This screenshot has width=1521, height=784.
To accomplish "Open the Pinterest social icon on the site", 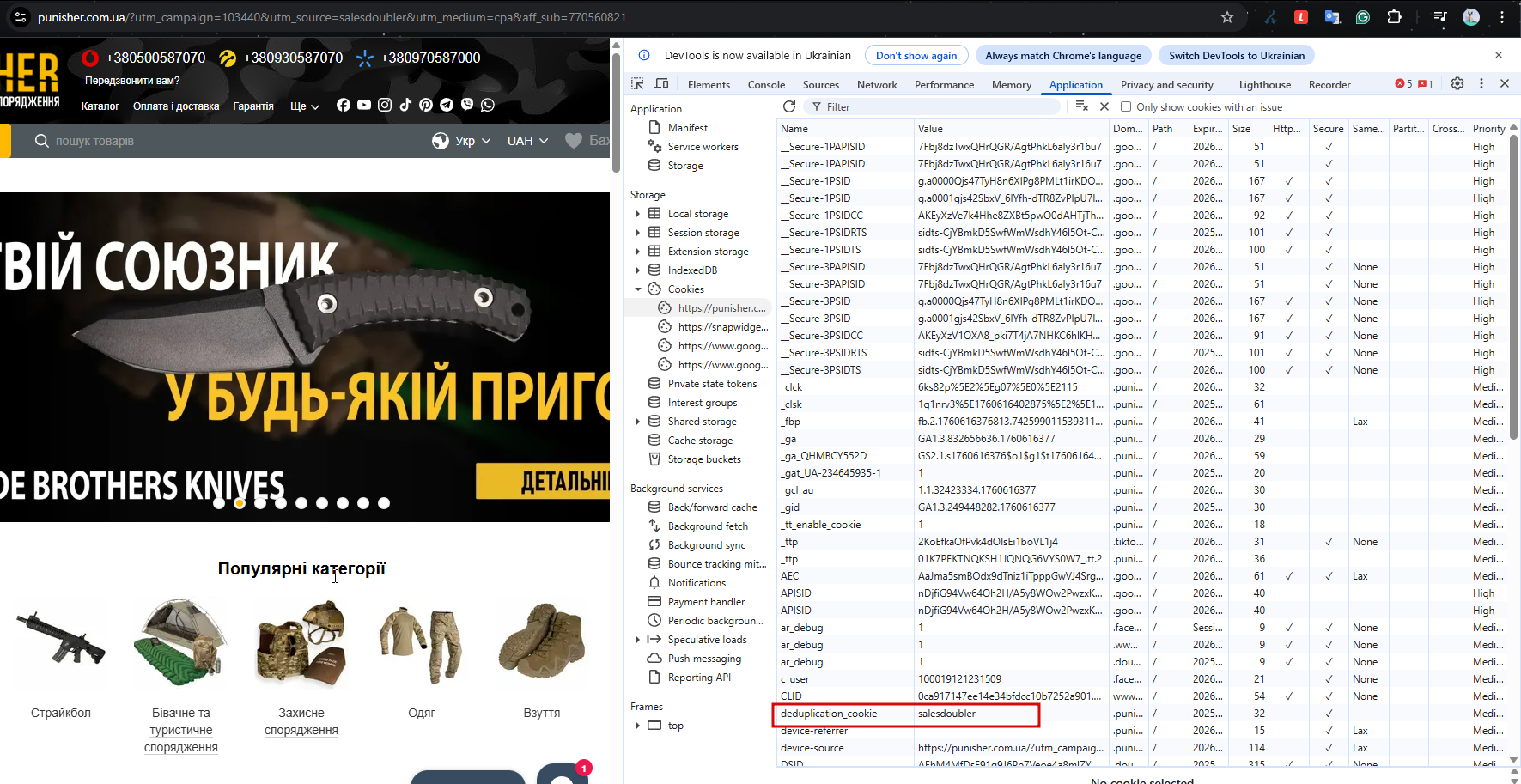I will pos(426,105).
